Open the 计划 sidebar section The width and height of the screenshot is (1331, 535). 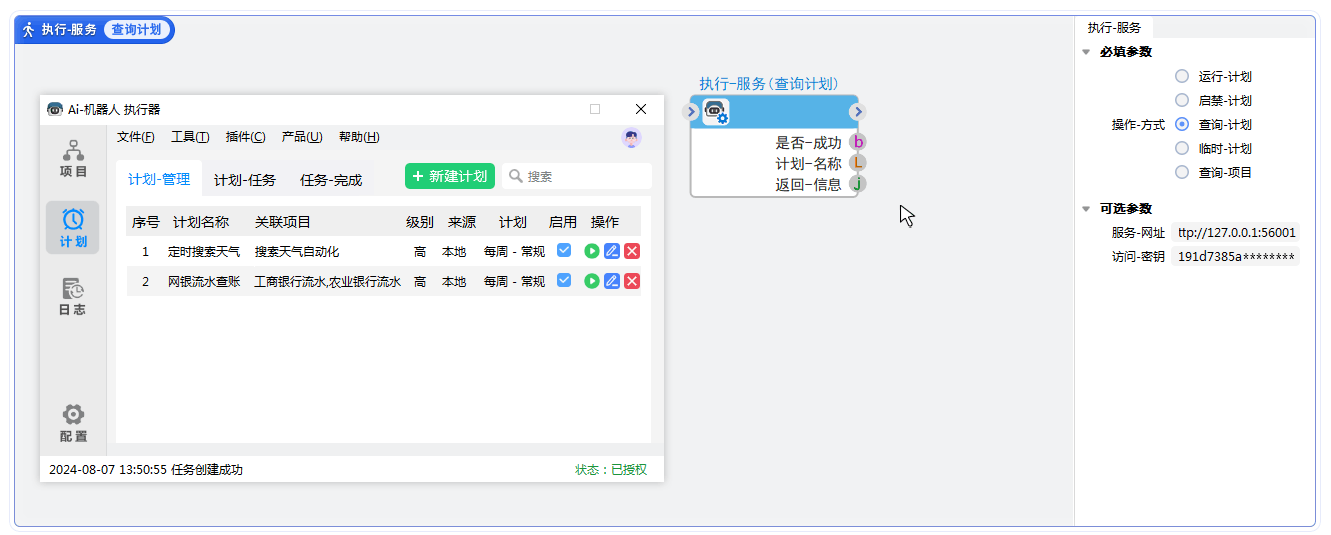[73, 227]
